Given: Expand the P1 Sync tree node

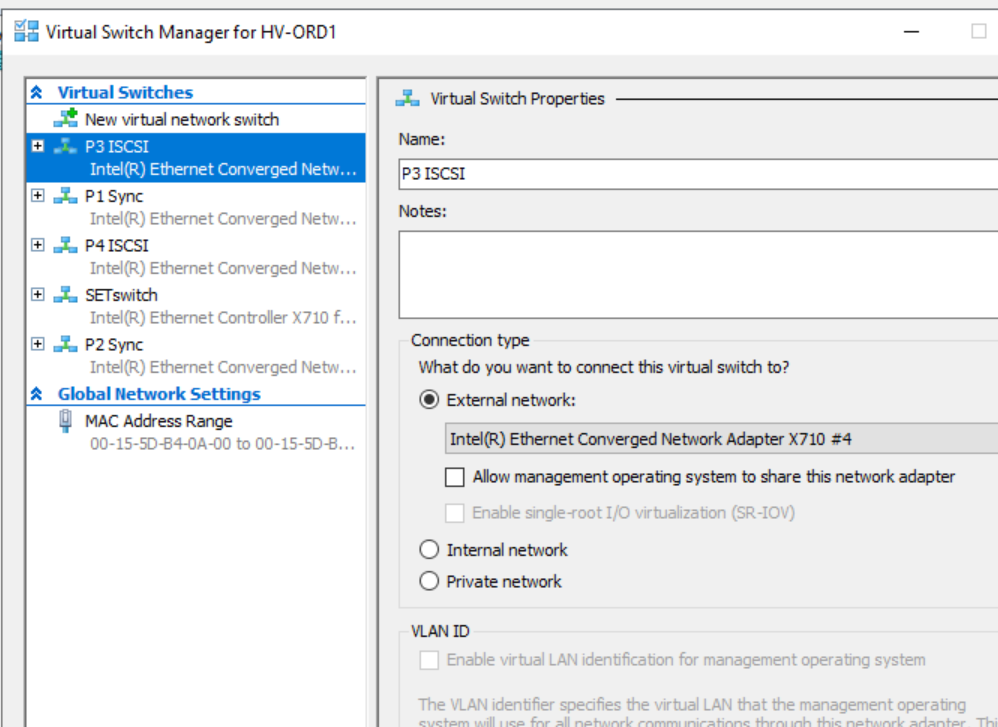Looking at the screenshot, I should [38, 195].
